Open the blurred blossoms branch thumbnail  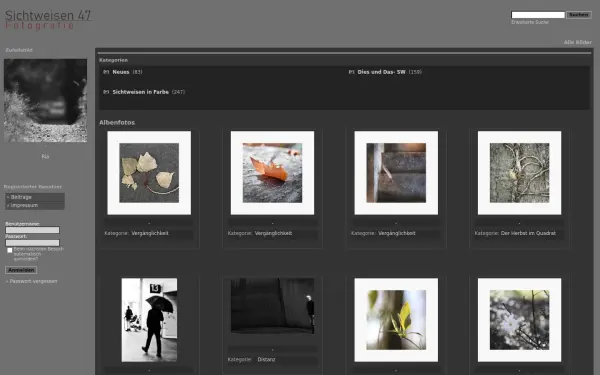(519, 320)
